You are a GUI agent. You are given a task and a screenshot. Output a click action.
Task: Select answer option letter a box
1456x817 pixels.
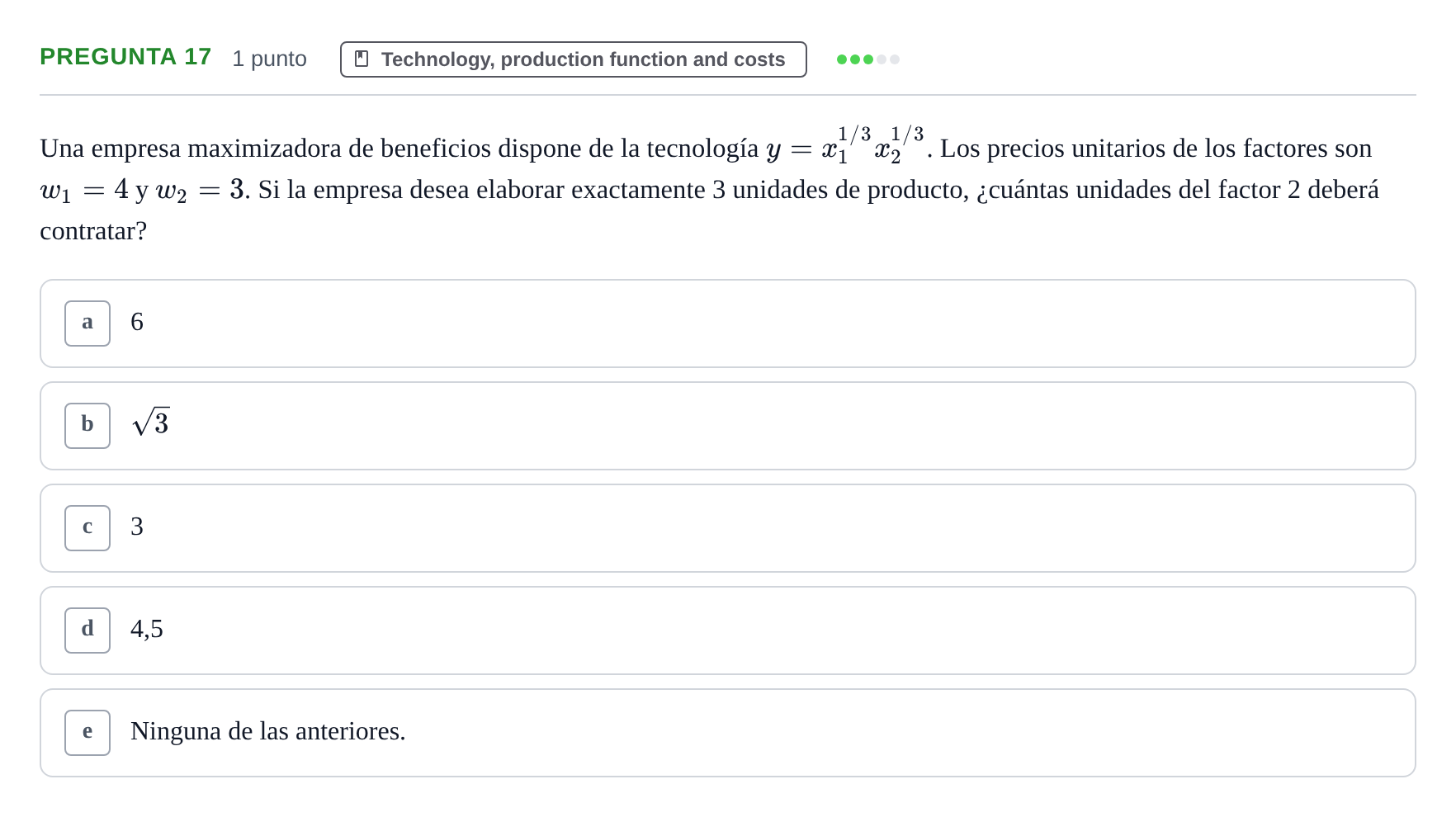pos(87,323)
